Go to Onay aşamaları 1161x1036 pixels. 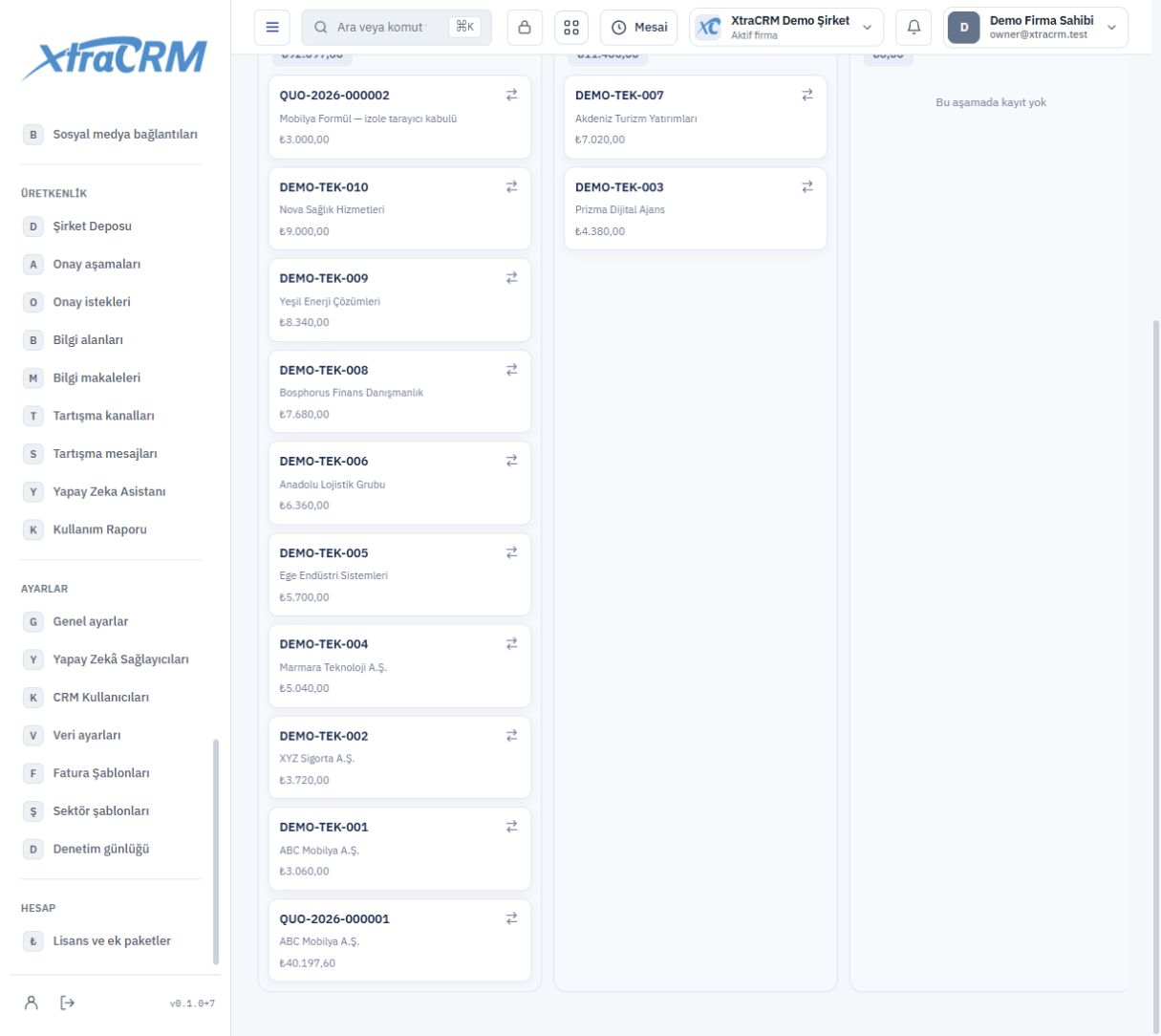(x=111, y=264)
